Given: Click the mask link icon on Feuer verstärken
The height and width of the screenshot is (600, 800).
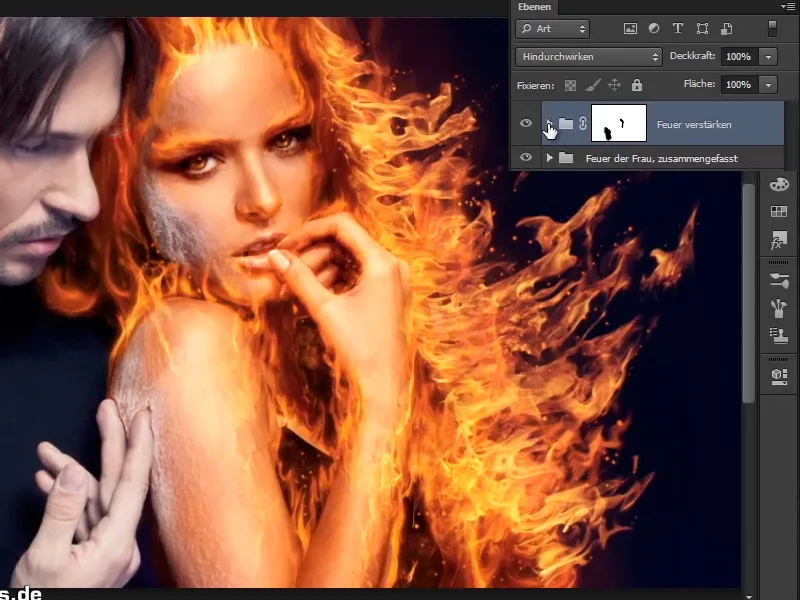Looking at the screenshot, I should point(583,123).
